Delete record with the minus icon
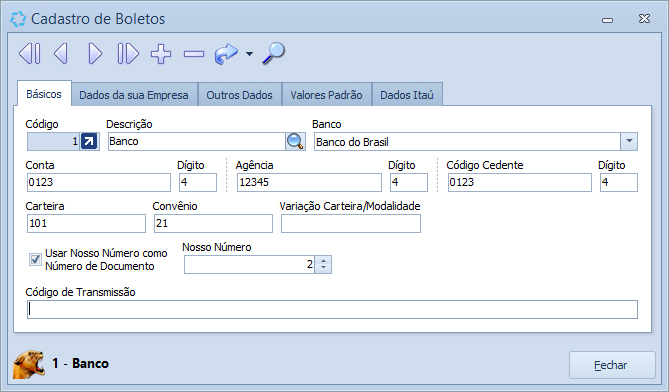The image size is (669, 392). pyautogui.click(x=194, y=54)
